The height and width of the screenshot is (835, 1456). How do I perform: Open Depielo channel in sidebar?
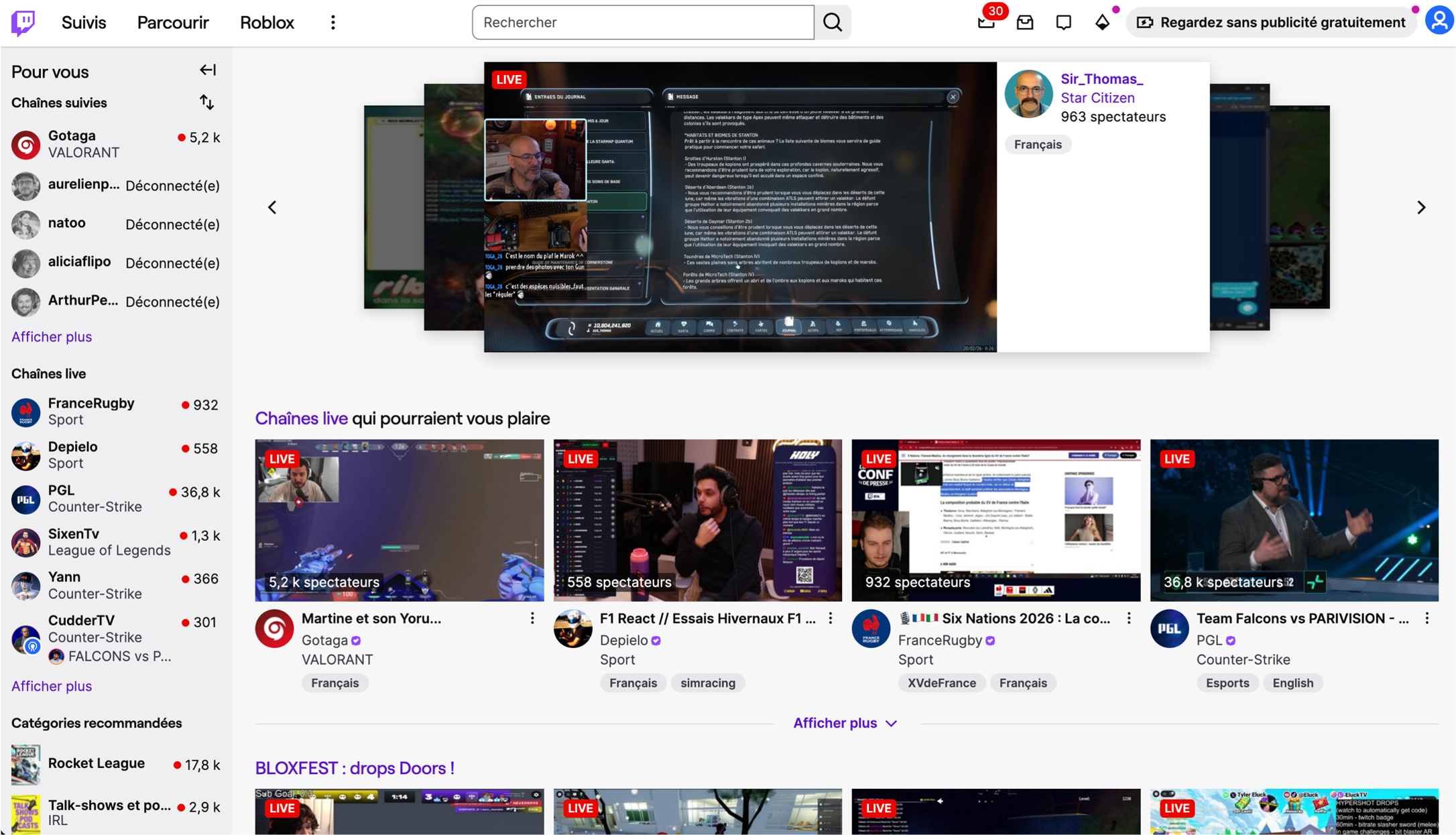click(115, 454)
